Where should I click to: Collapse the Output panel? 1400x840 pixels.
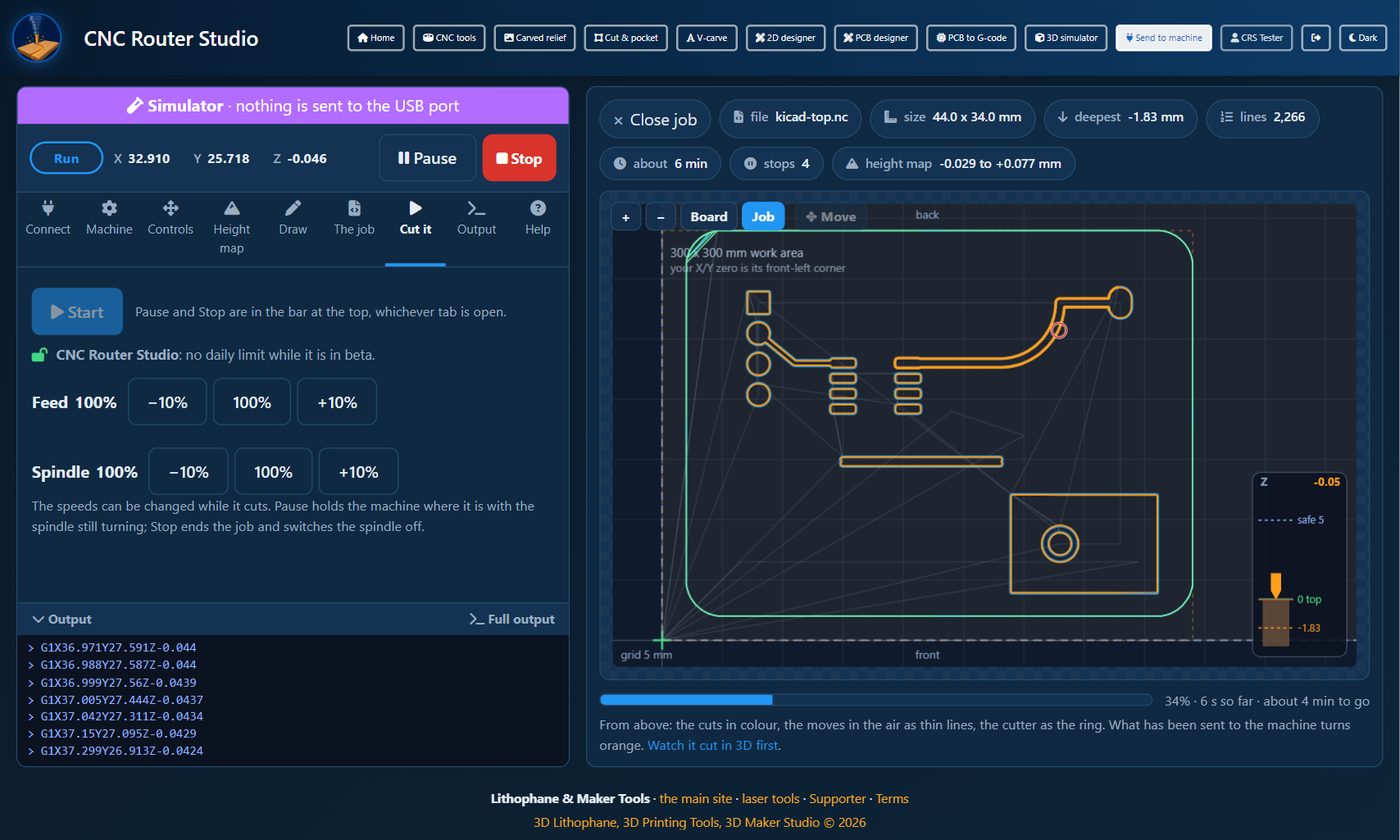coord(61,619)
